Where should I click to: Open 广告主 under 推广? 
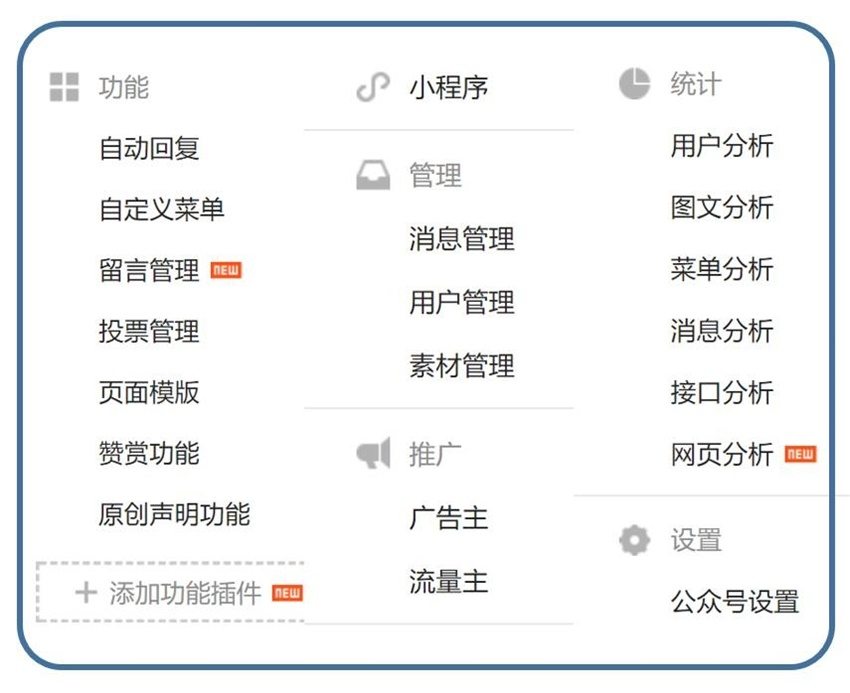pos(449,518)
